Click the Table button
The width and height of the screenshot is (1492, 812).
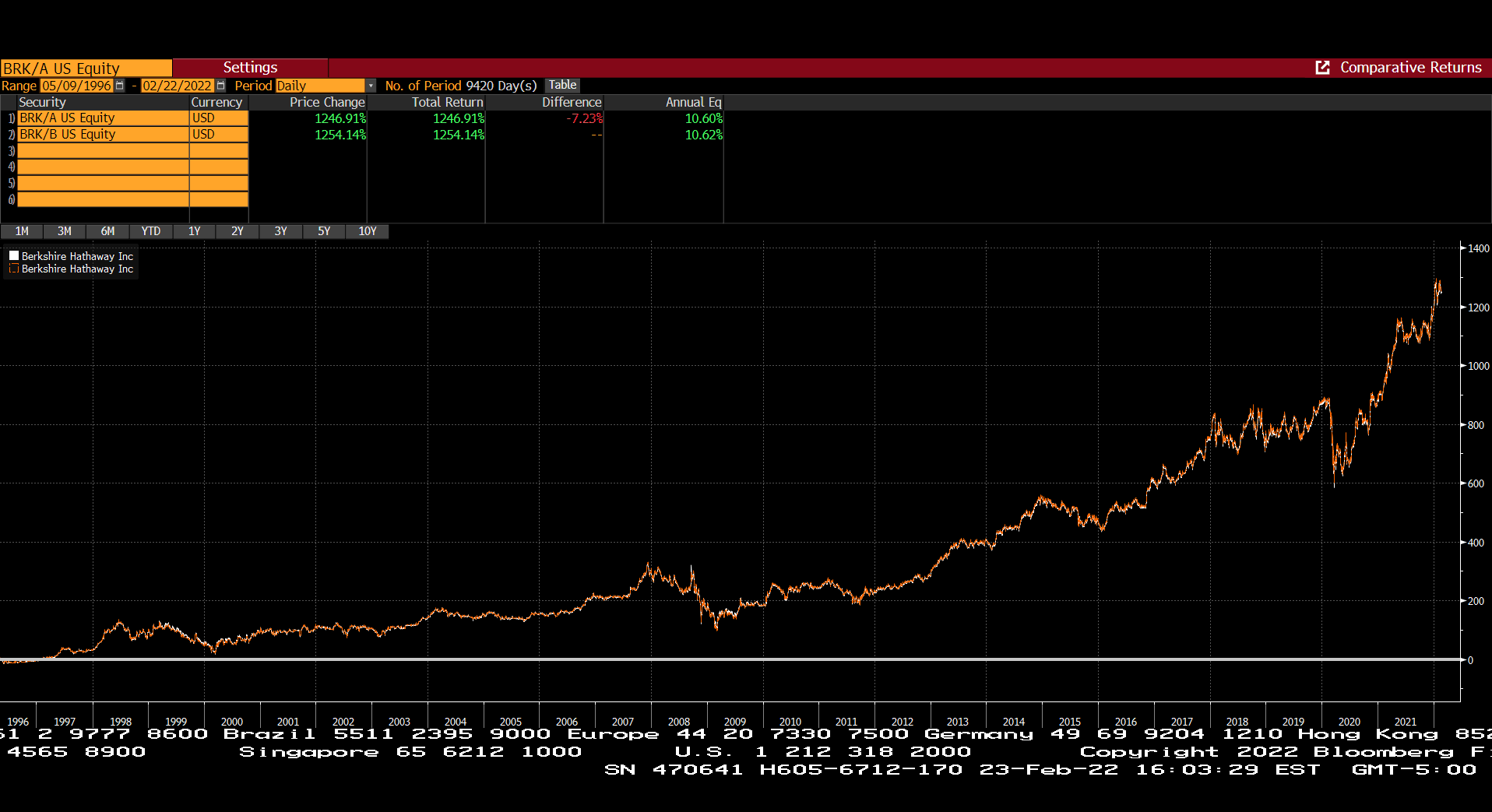562,86
